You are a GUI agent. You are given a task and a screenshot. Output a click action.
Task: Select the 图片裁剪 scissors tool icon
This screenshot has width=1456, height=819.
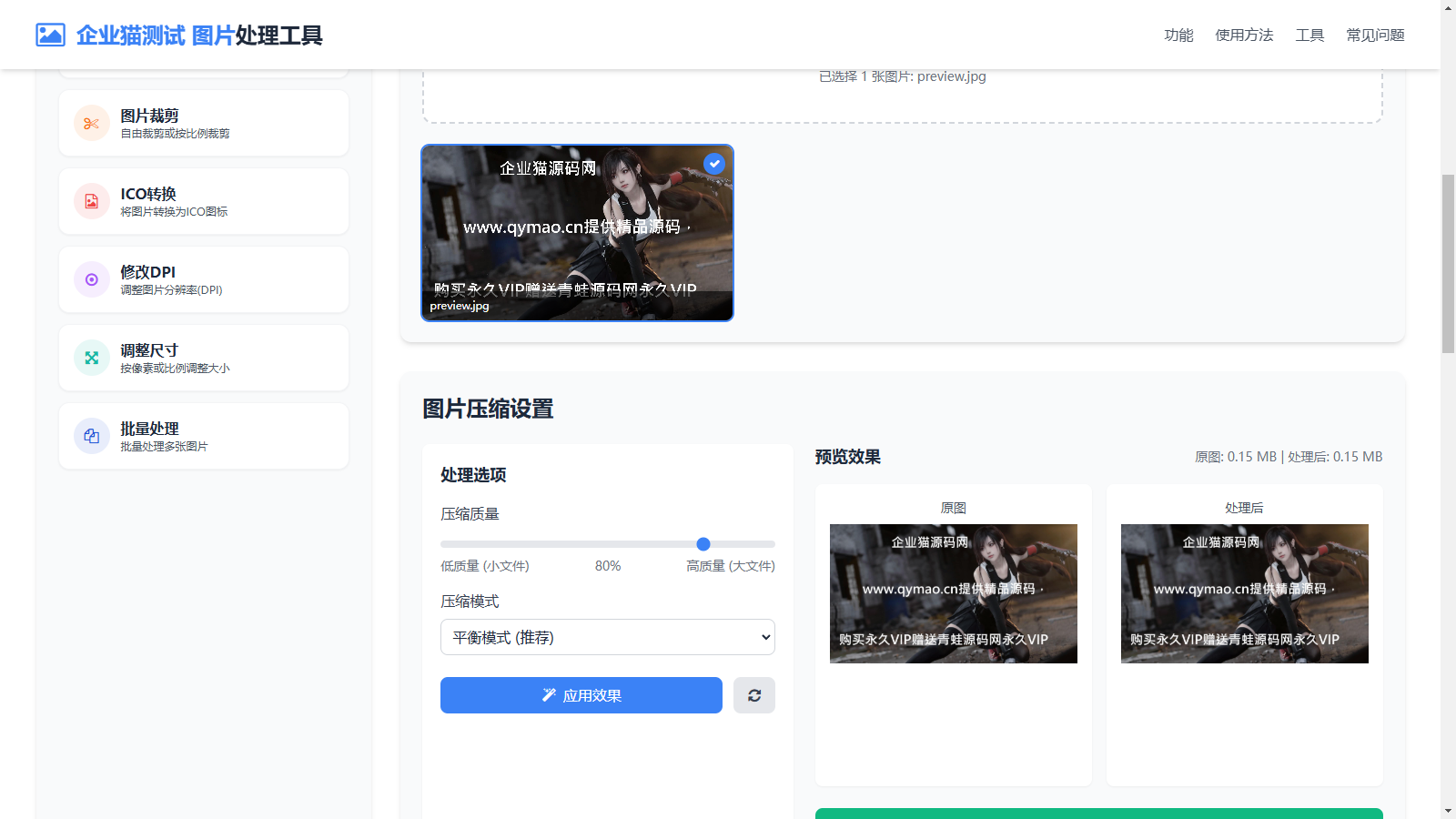click(x=91, y=123)
